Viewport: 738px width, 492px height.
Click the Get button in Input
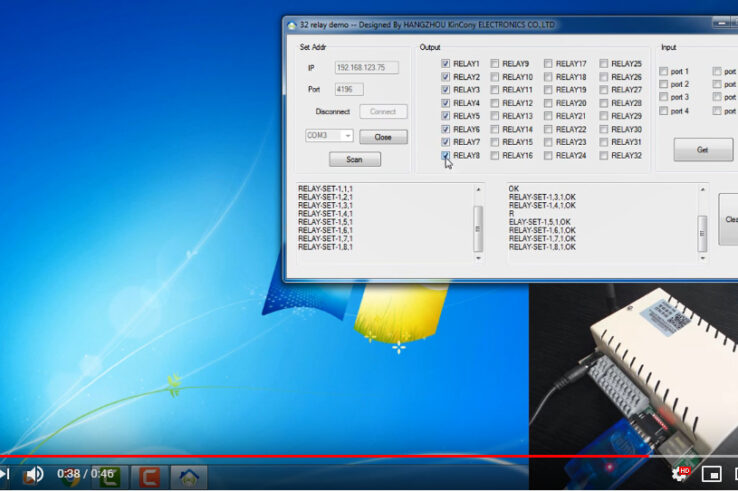pyautogui.click(x=702, y=149)
